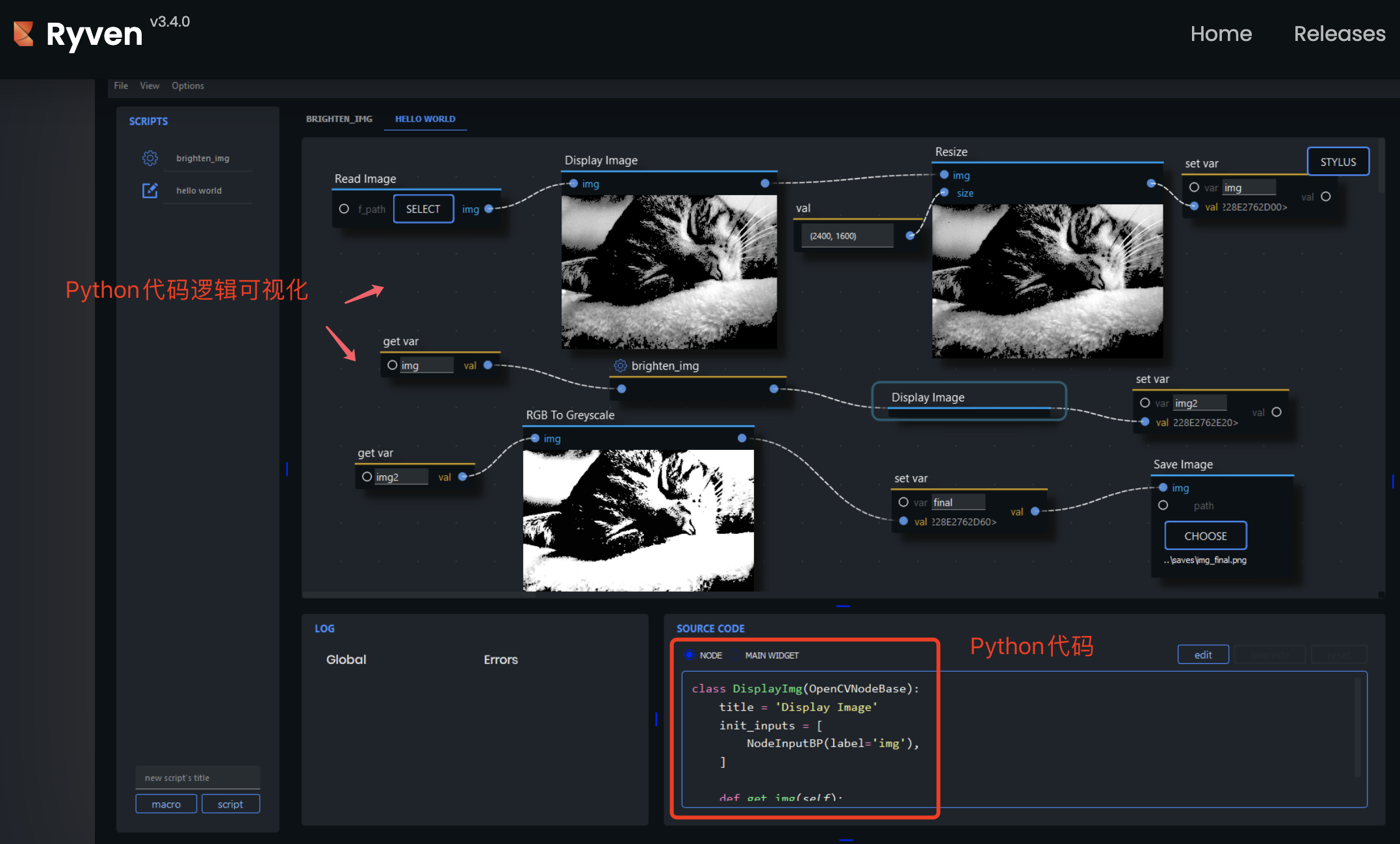Click the hello world edit-script icon
The image size is (1400, 844).
(150, 191)
